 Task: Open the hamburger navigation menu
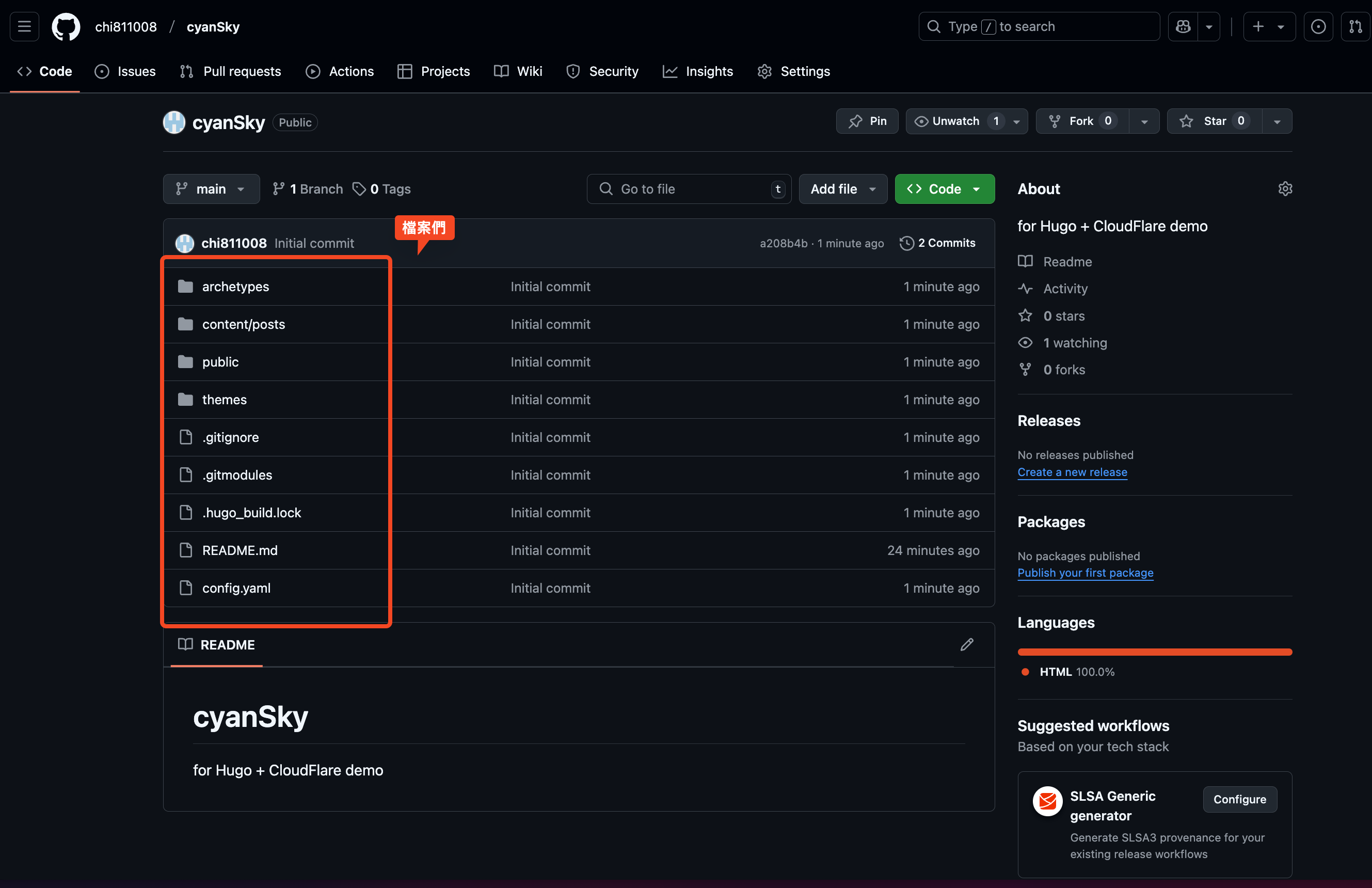click(x=24, y=26)
